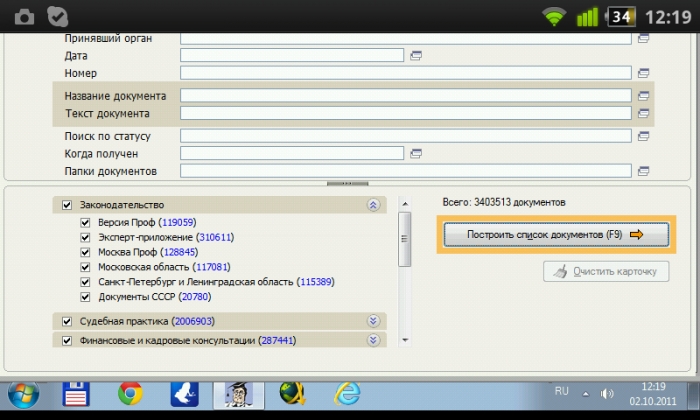Viewport: 700px width, 420px height.
Task: Open selector icon next to Номер field
Action: tap(643, 73)
